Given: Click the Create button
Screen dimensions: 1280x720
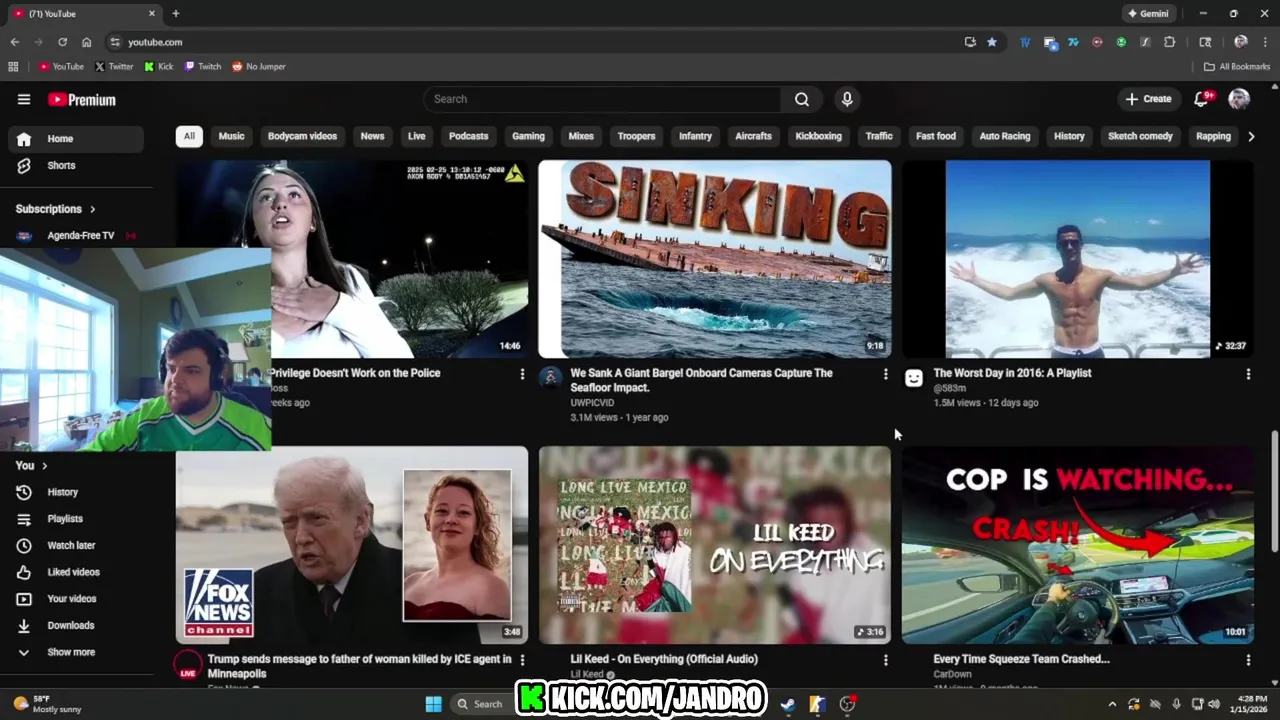Looking at the screenshot, I should point(1148,99).
